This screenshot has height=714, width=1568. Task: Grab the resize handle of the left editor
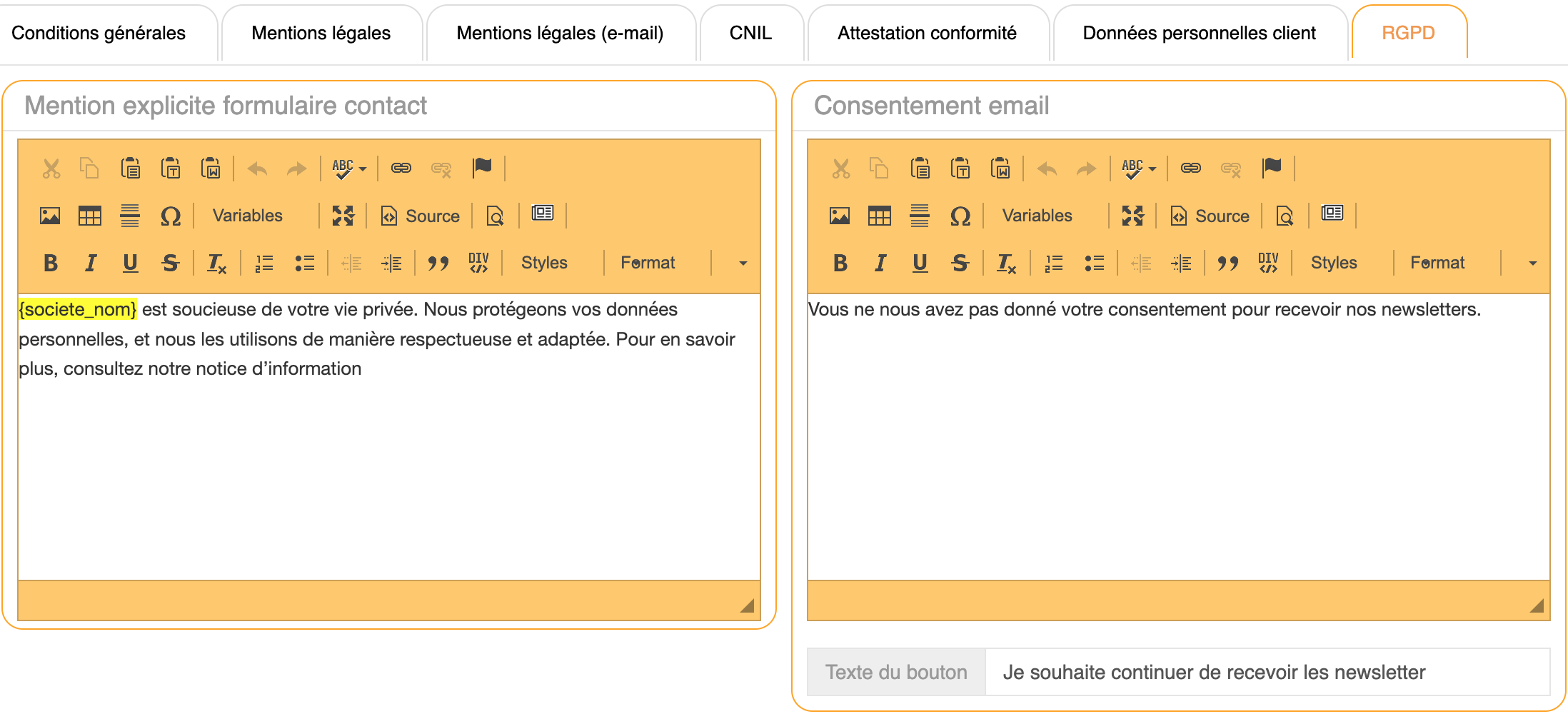(747, 605)
